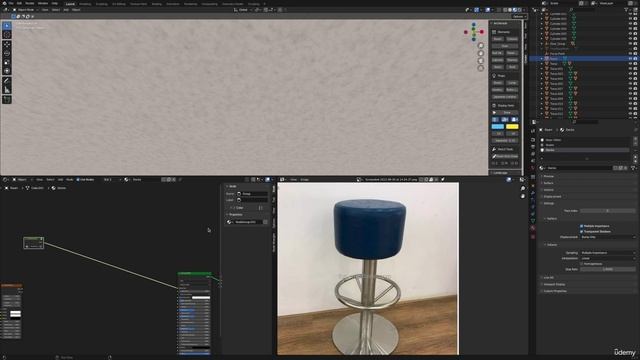The image size is (640, 360).
Task: Expand the Surface panel in material properties
Action: (548, 183)
